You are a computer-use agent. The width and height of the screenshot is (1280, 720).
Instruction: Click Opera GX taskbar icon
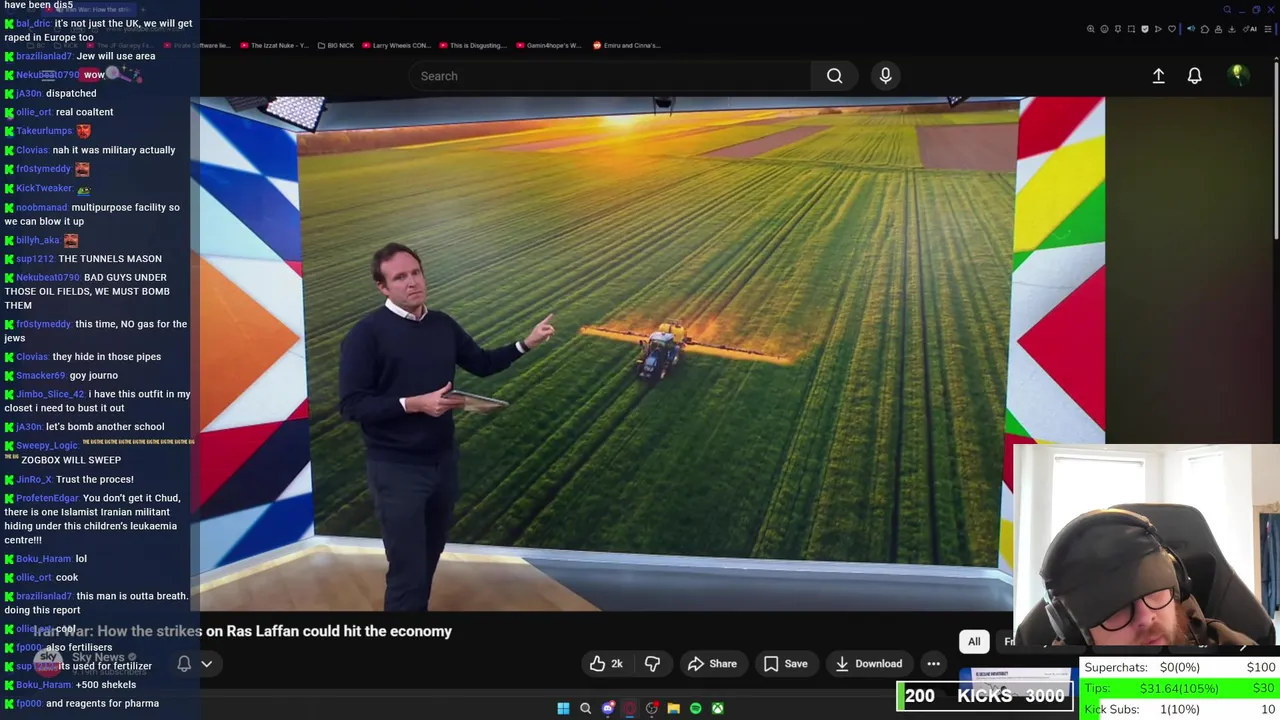click(x=630, y=708)
